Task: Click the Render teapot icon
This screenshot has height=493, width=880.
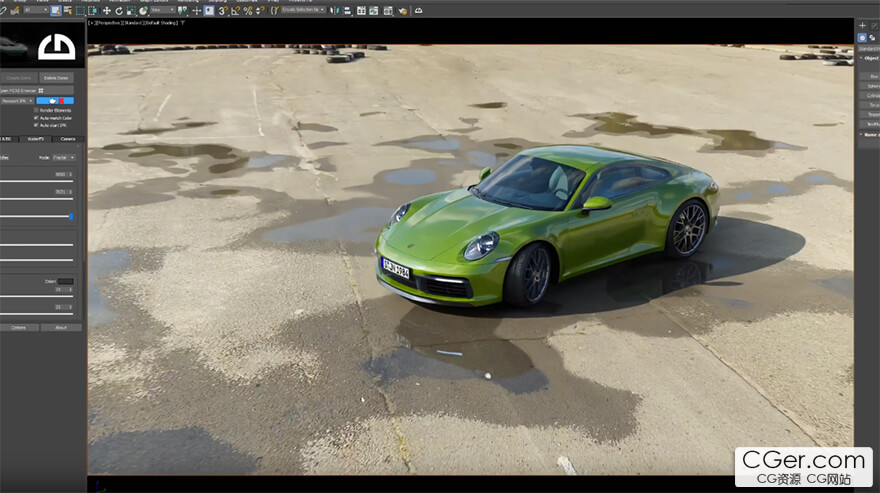Action: (x=402, y=11)
